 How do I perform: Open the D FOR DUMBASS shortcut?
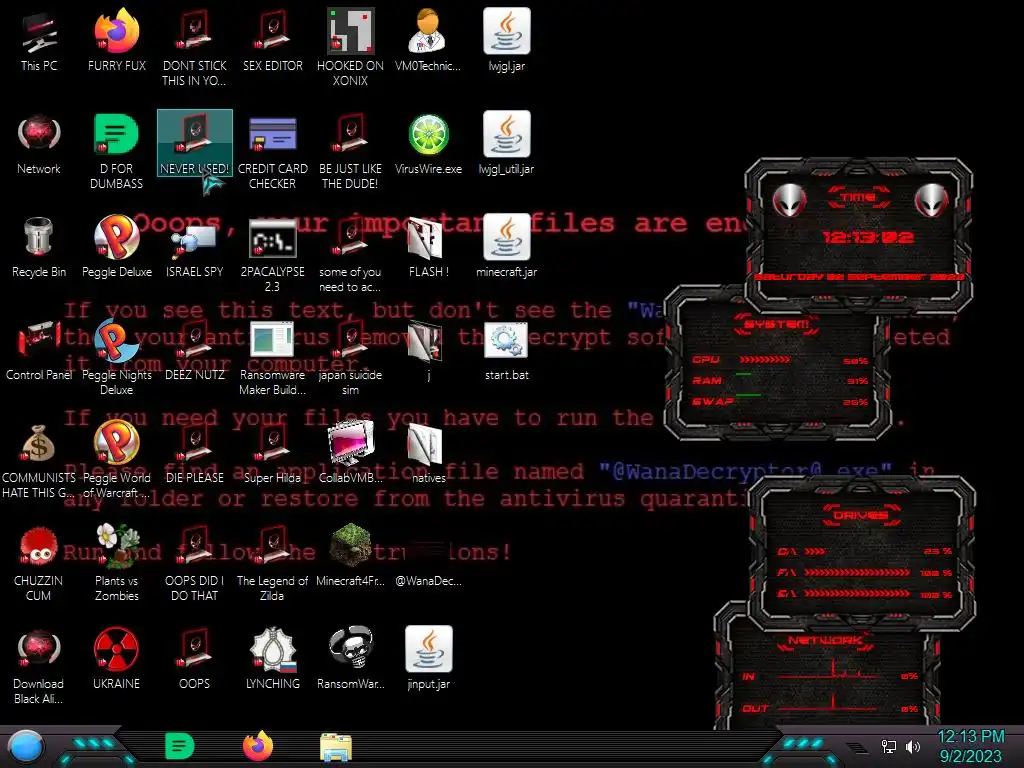pos(116,151)
